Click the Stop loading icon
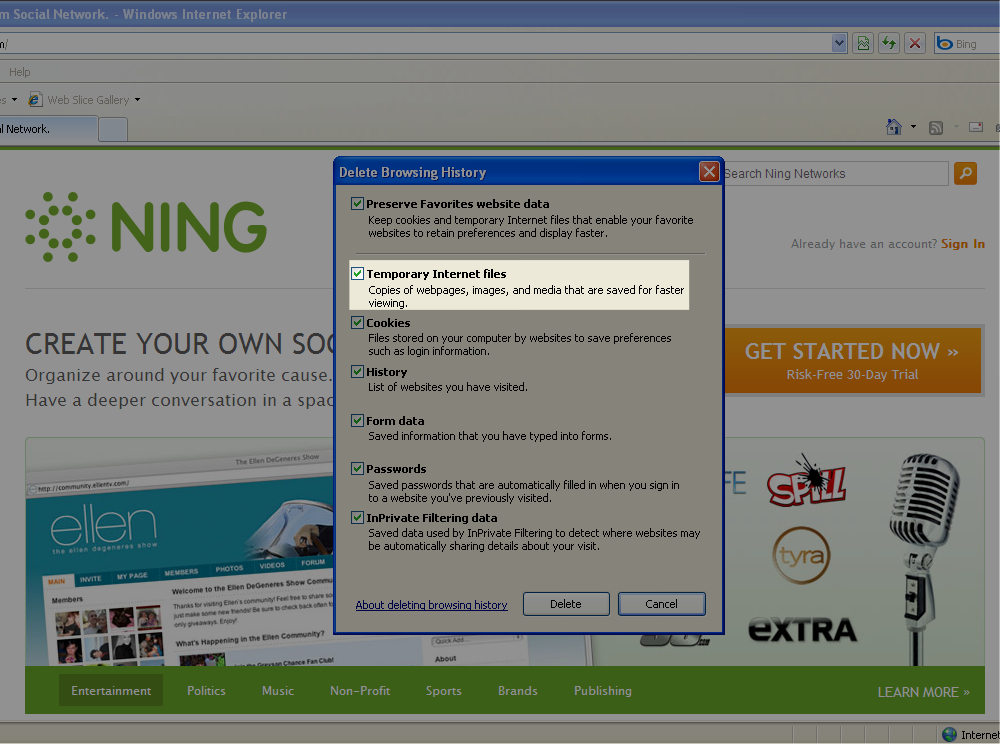The height and width of the screenshot is (744, 1000). tap(915, 43)
